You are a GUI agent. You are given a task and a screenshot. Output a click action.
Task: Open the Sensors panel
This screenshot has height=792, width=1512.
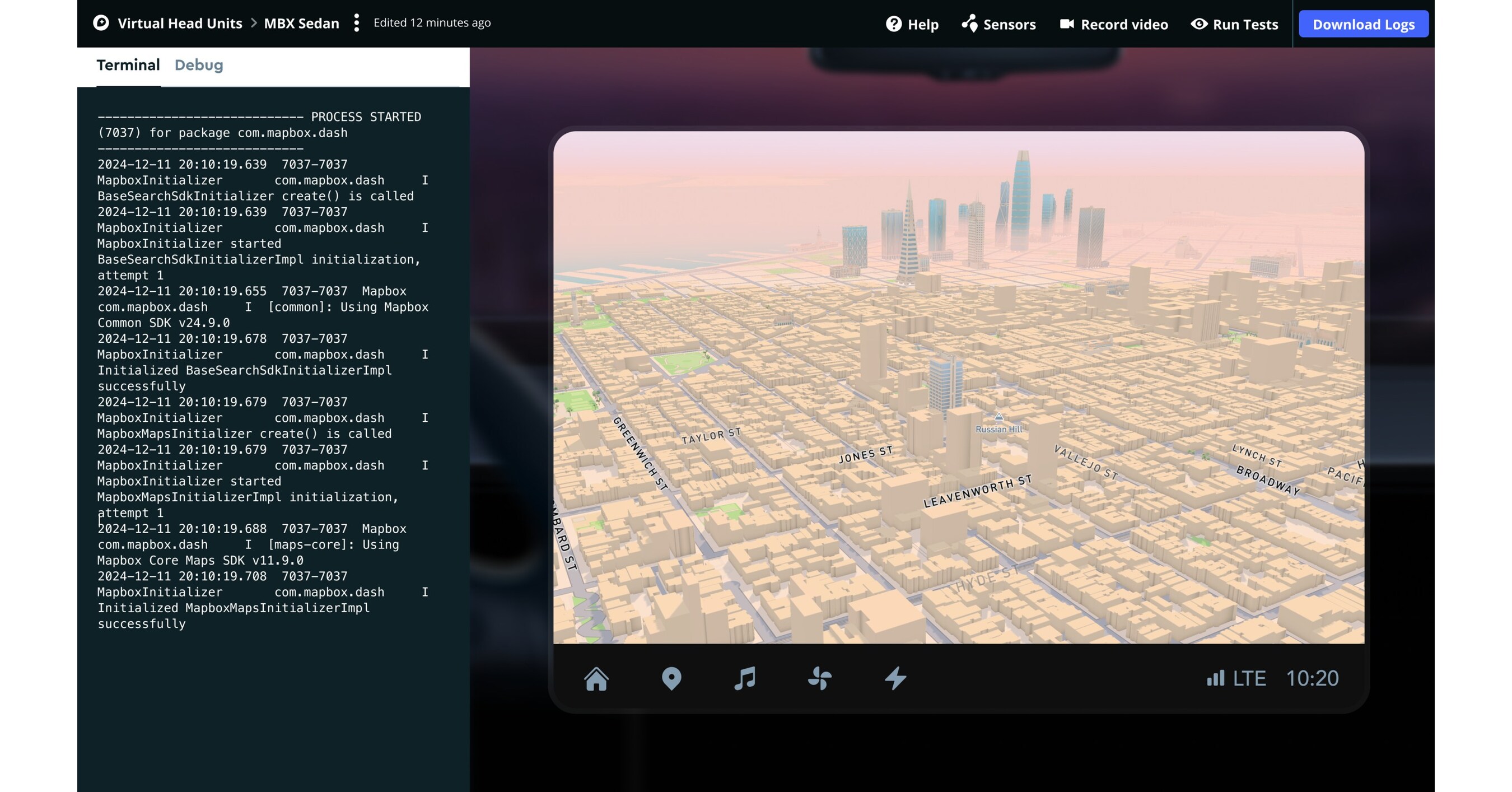[998, 24]
